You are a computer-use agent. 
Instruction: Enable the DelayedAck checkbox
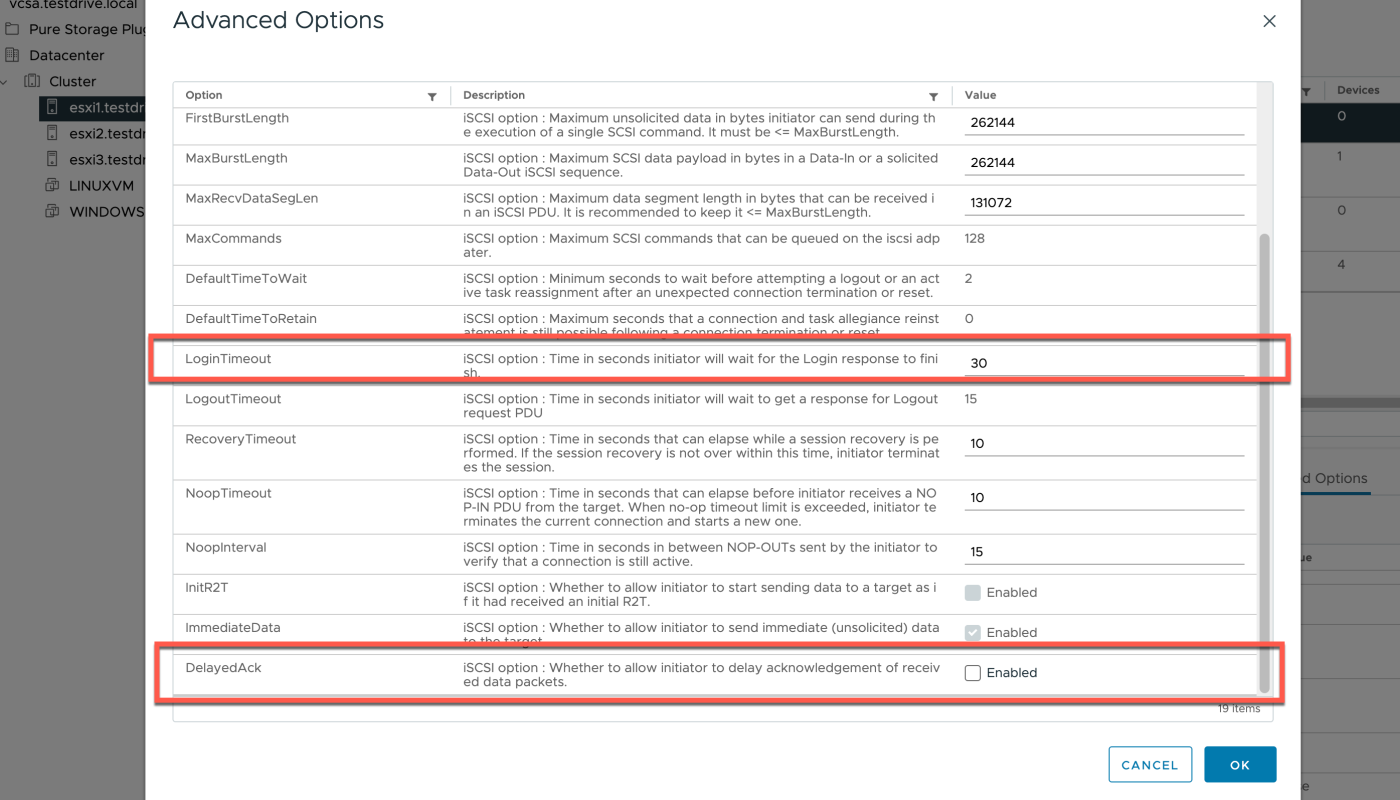(x=972, y=673)
